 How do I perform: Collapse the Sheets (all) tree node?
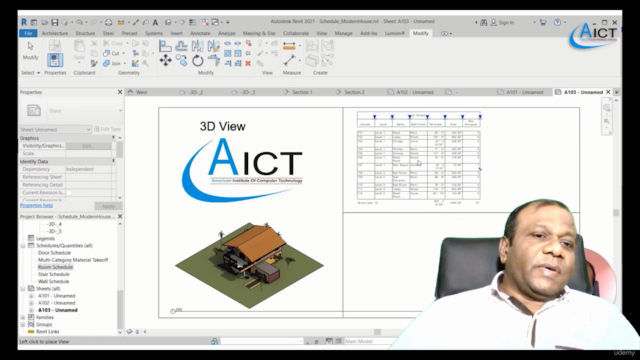tap(23, 289)
